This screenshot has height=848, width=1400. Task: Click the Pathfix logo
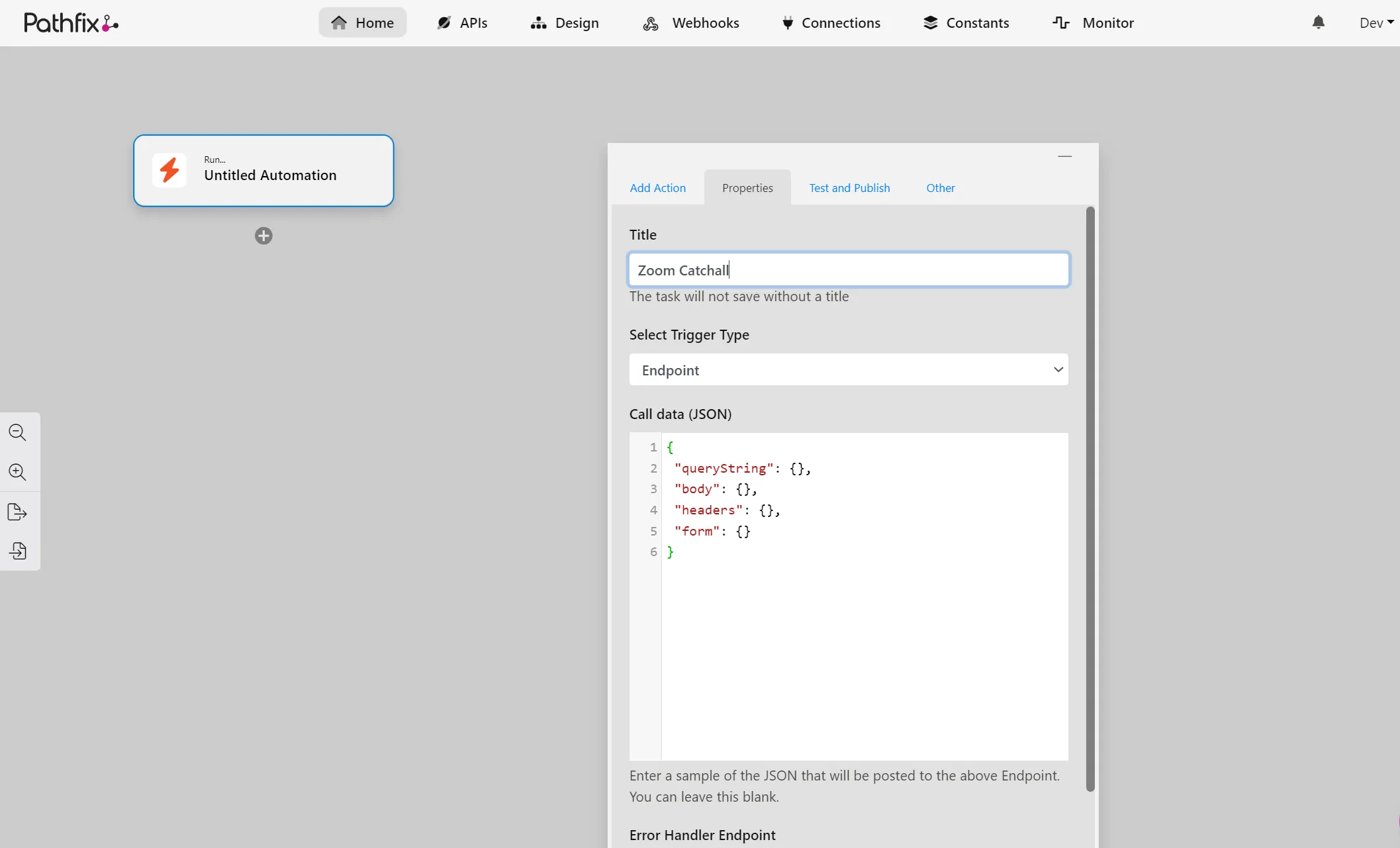click(x=71, y=23)
